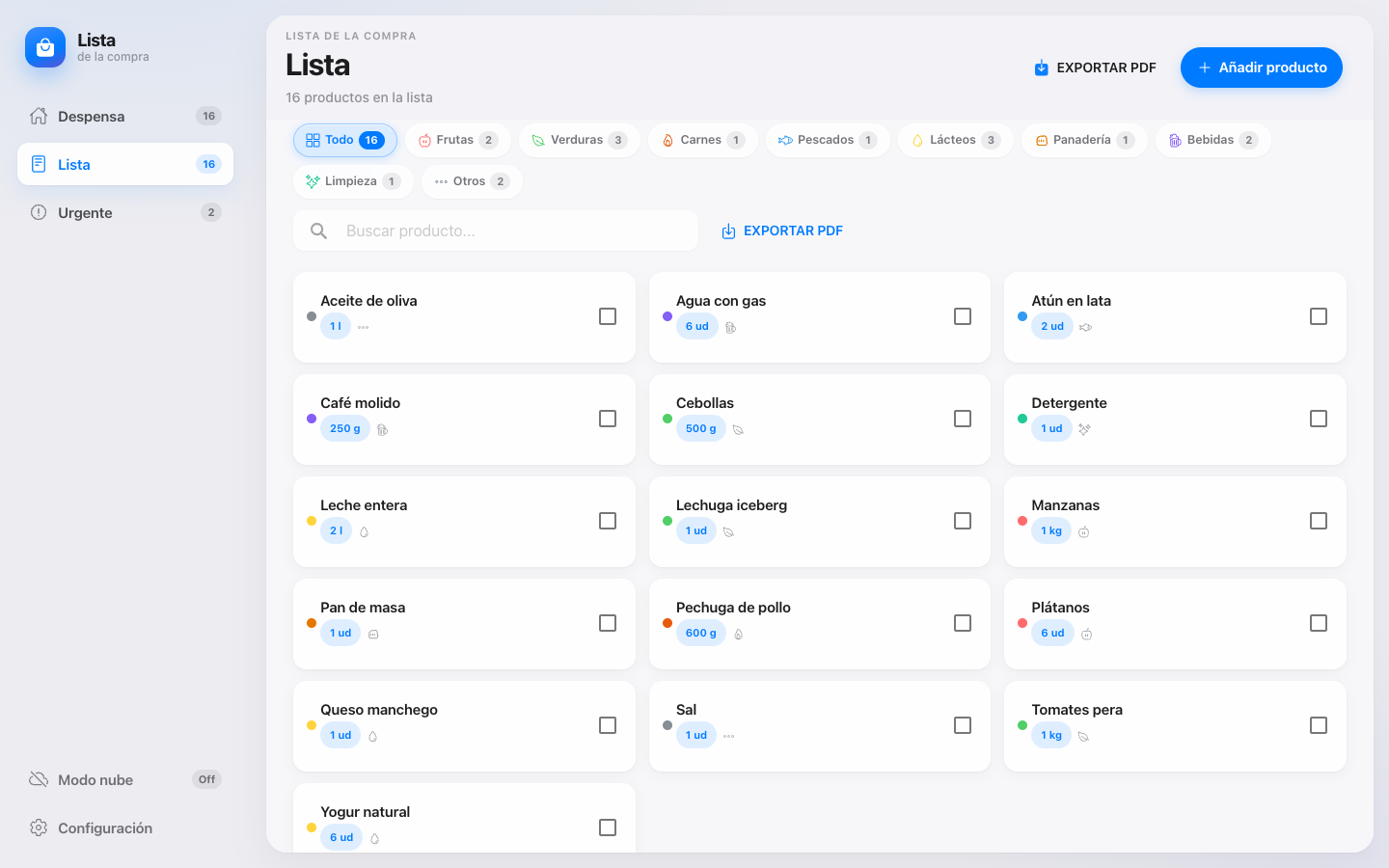This screenshot has height=868, width=1389.
Task: Click the drop icon on Leche entera card
Action: pyautogui.click(x=364, y=531)
